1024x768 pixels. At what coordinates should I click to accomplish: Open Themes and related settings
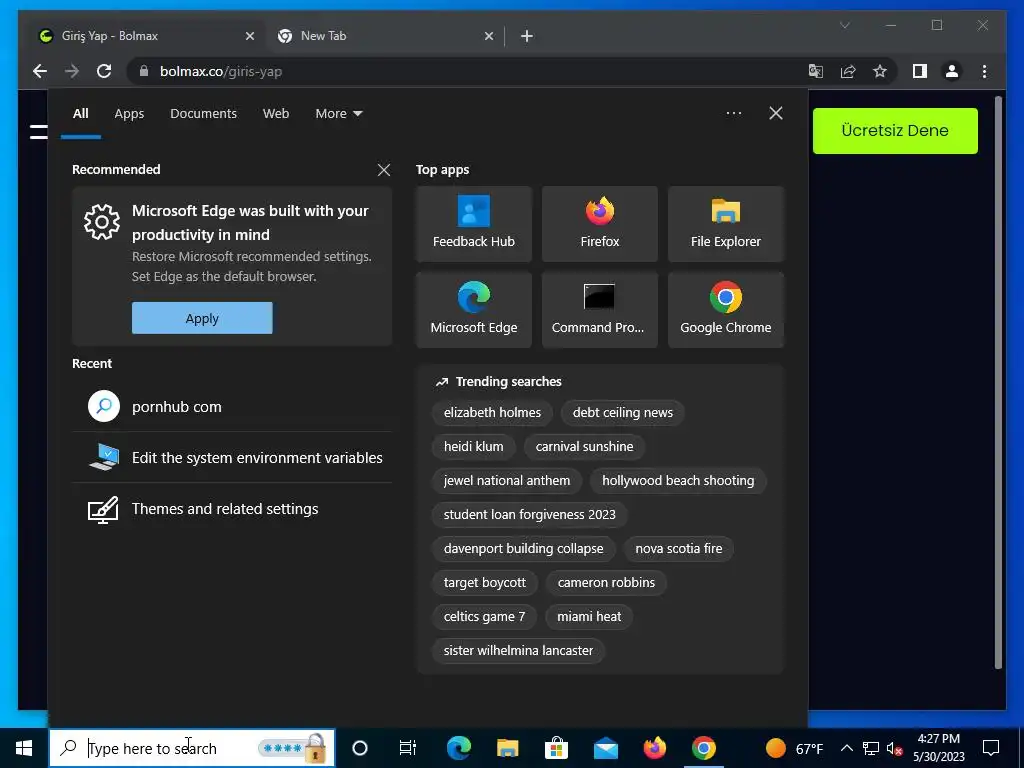pos(232,509)
